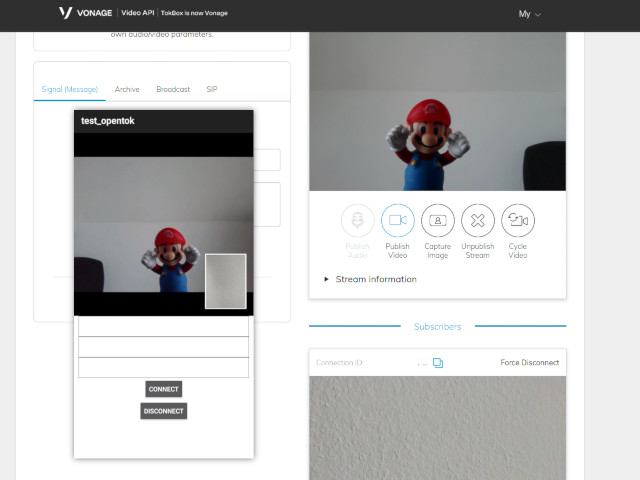Viewport: 640px width, 480px height.
Task: Select the Signal (Message) tab
Action: (x=70, y=89)
